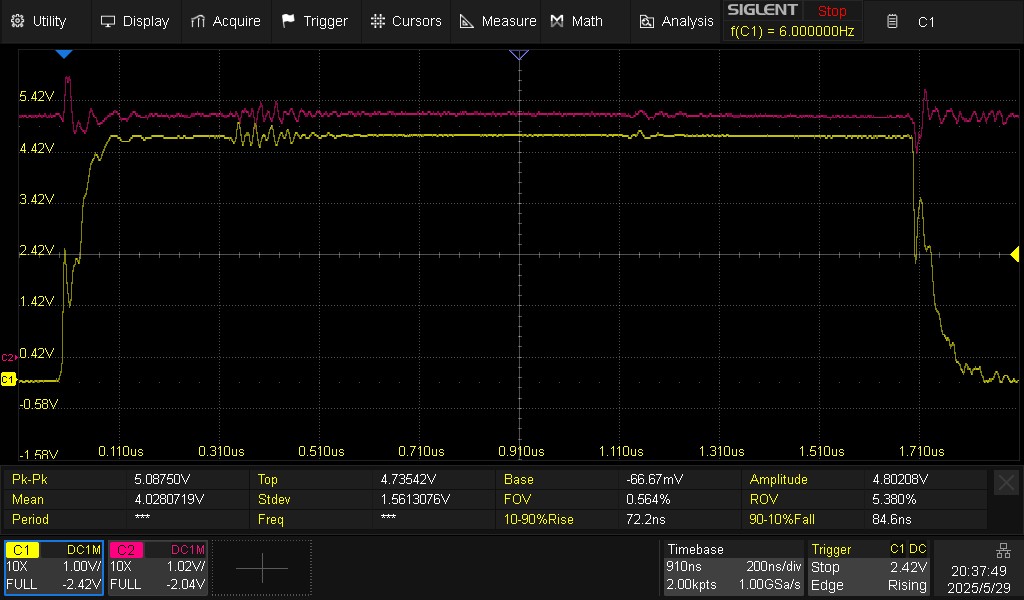The height and width of the screenshot is (600, 1024).
Task: Click the blue trigger delay marker triangle
Action: click(x=63, y=54)
